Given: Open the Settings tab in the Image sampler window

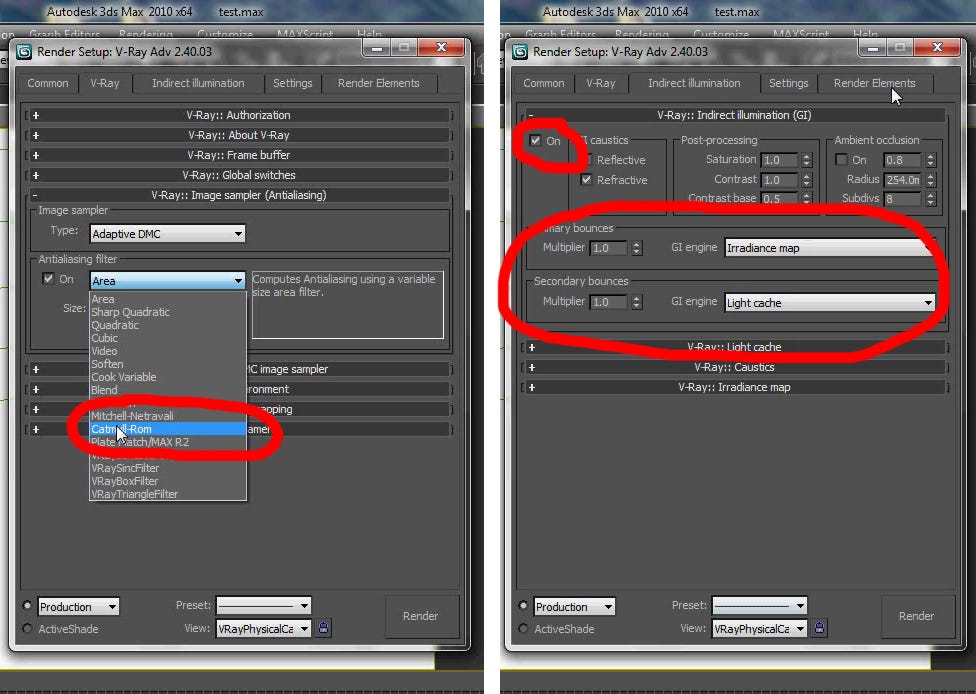Looking at the screenshot, I should click(293, 83).
